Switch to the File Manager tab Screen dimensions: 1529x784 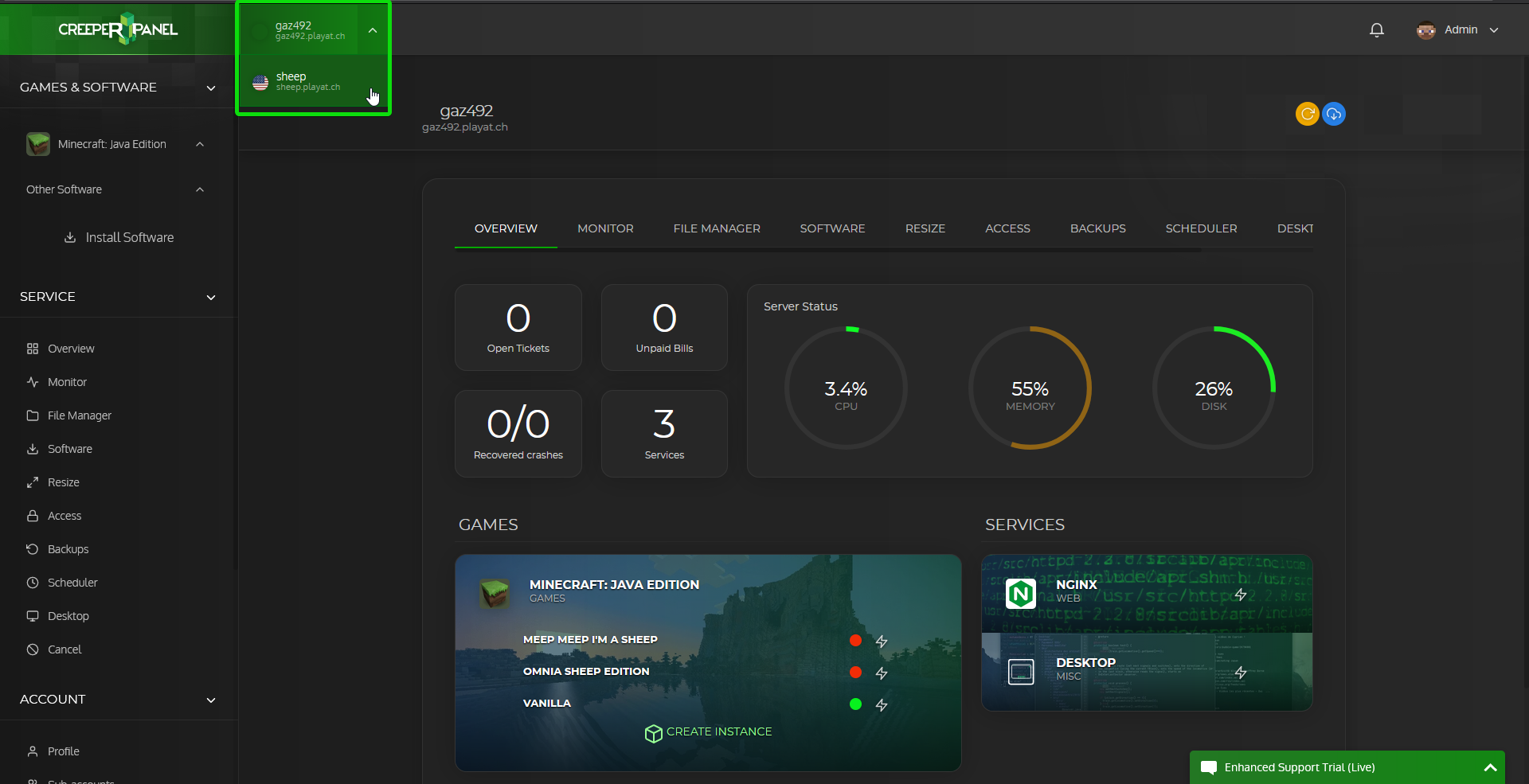coord(717,228)
